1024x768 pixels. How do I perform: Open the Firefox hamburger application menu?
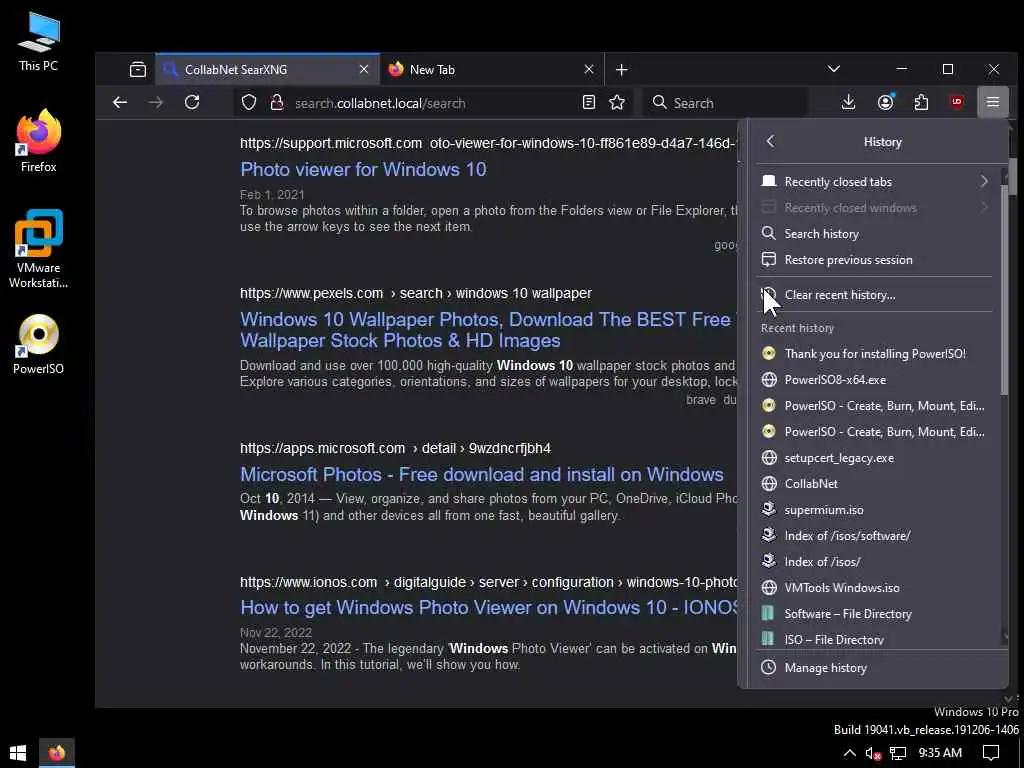993,102
